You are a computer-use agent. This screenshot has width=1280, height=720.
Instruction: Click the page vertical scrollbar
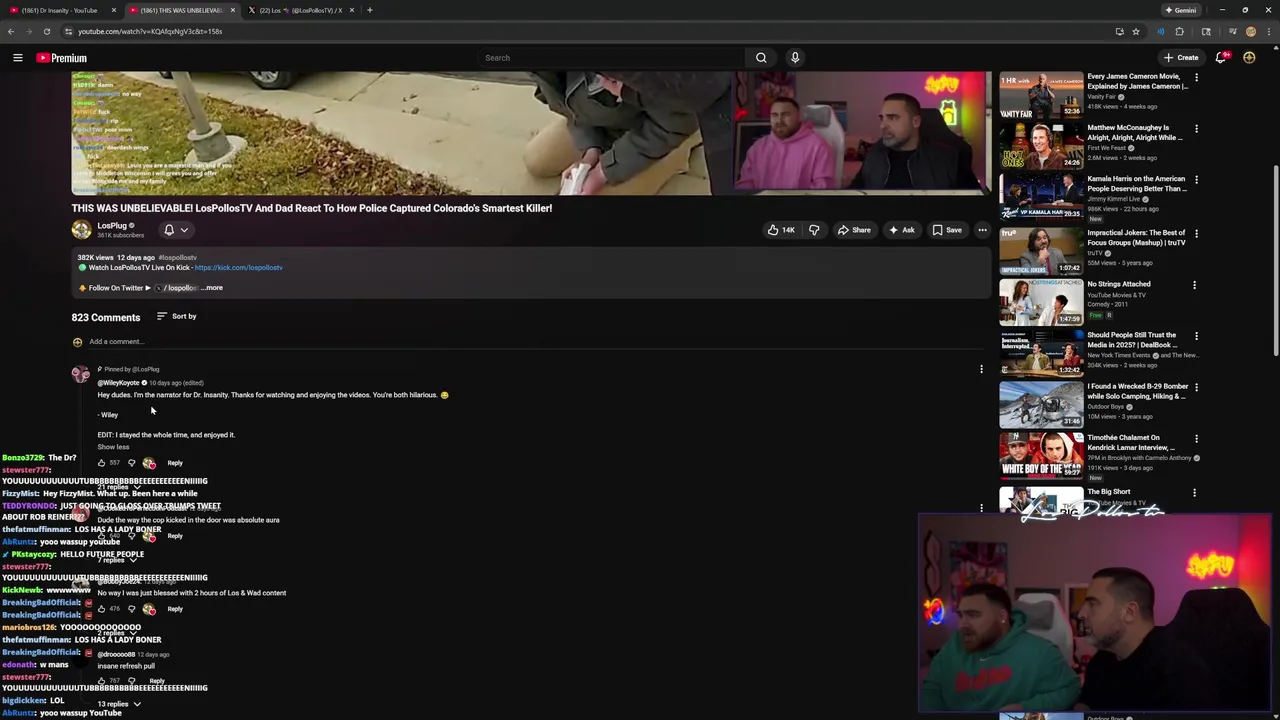point(1275,260)
